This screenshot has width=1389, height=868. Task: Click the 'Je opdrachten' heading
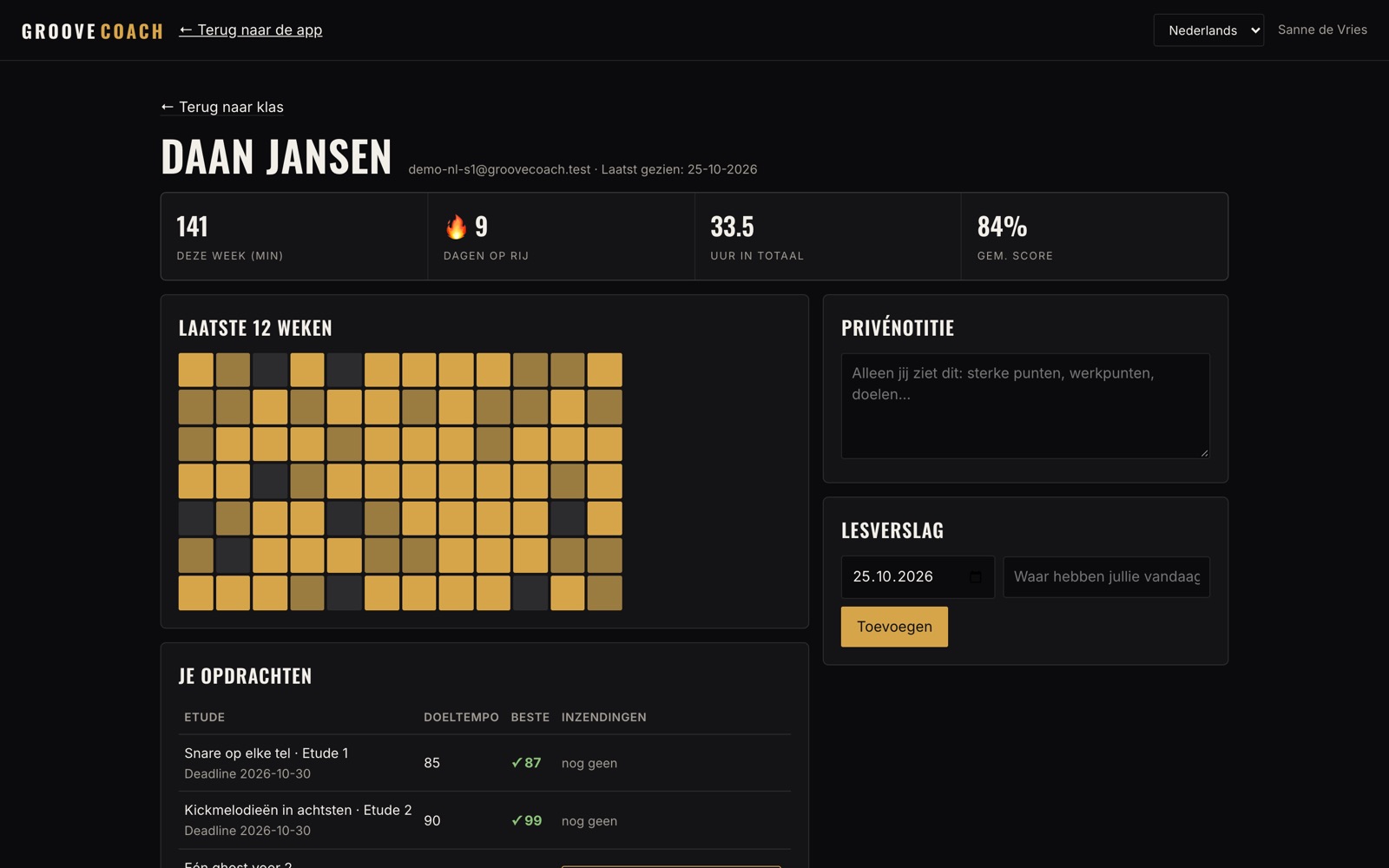(x=245, y=676)
